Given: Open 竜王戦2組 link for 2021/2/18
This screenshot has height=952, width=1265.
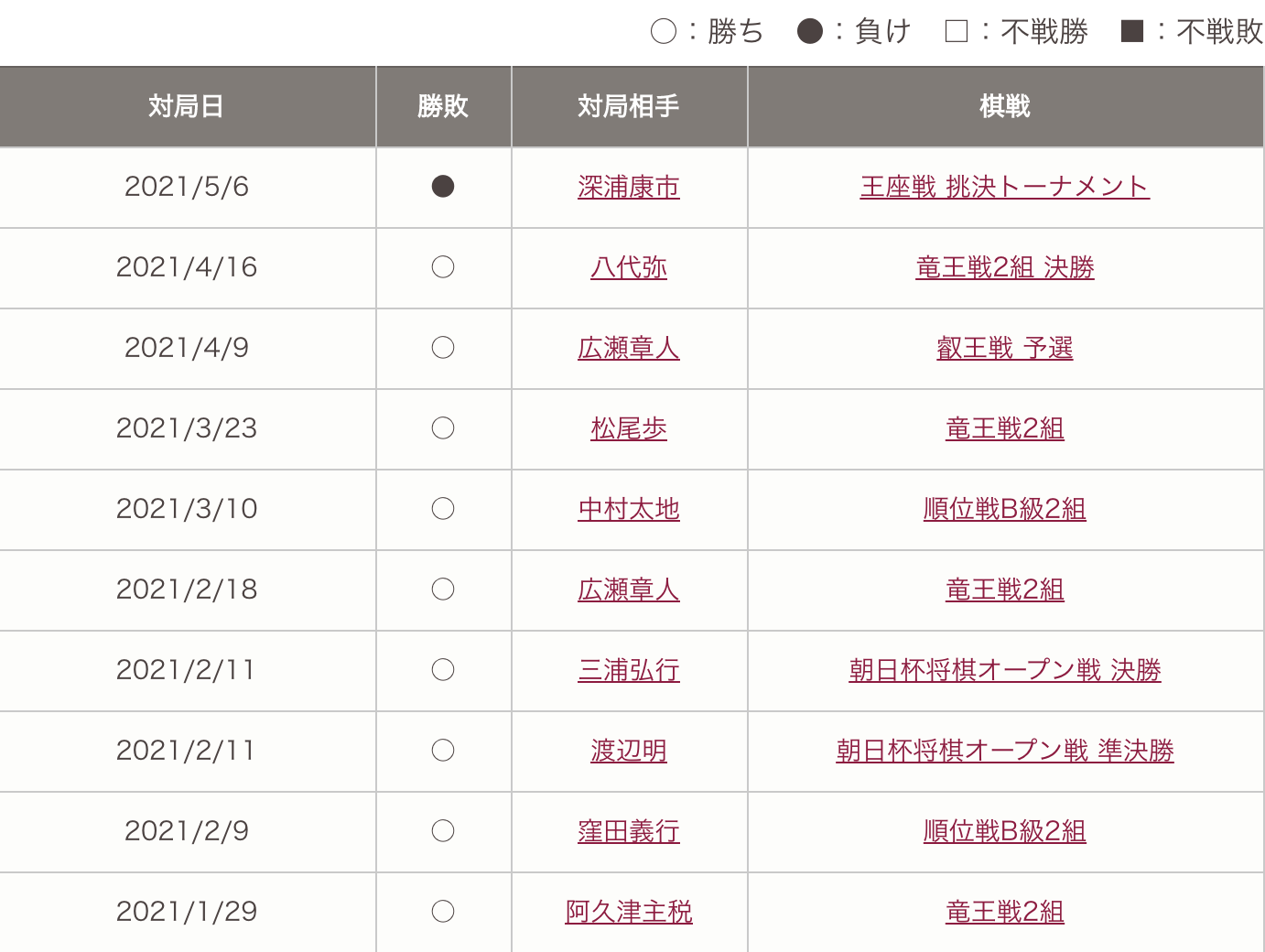Looking at the screenshot, I should click(x=1004, y=590).
